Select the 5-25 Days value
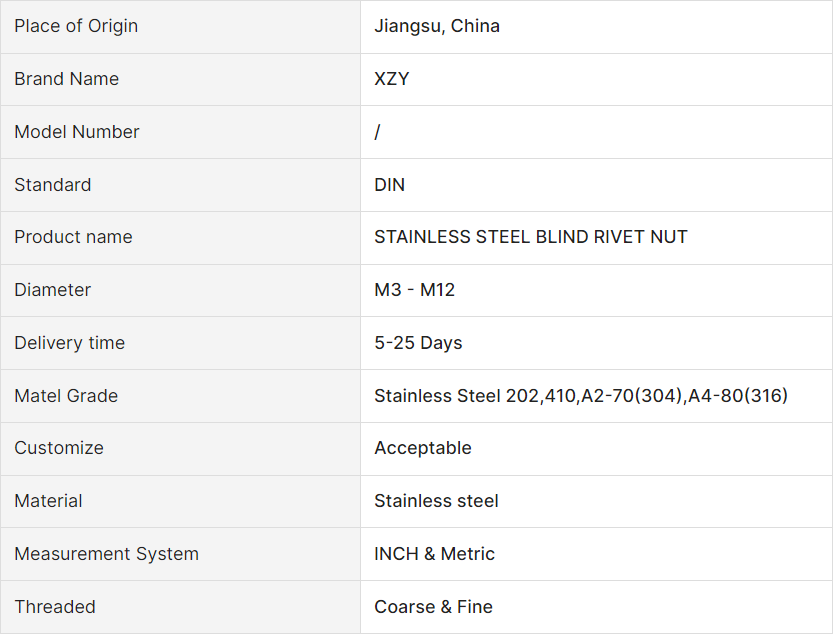 click(x=418, y=343)
